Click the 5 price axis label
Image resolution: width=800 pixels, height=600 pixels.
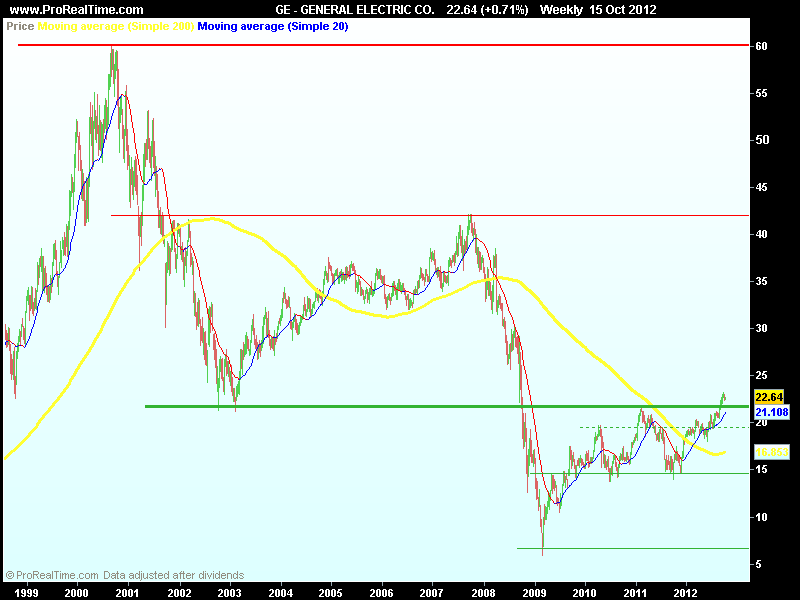tap(759, 564)
